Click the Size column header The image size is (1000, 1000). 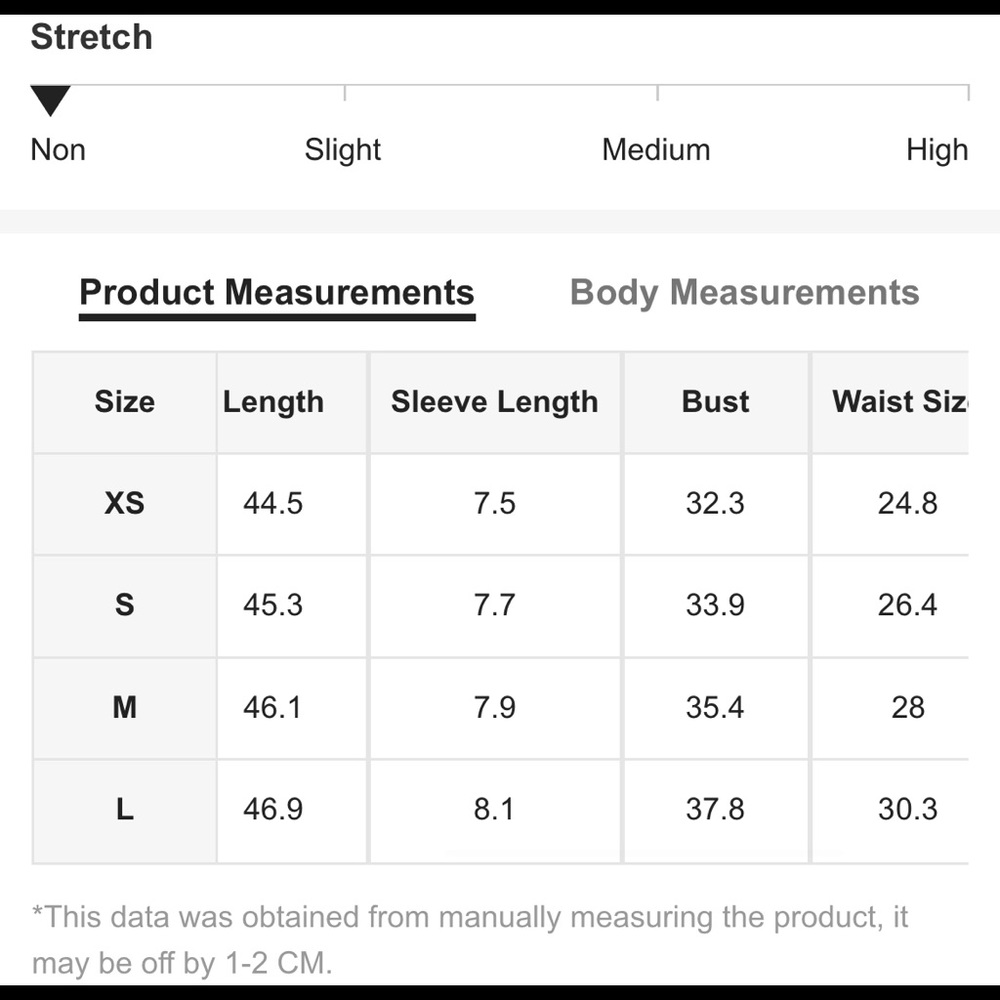pyautogui.click(x=124, y=402)
